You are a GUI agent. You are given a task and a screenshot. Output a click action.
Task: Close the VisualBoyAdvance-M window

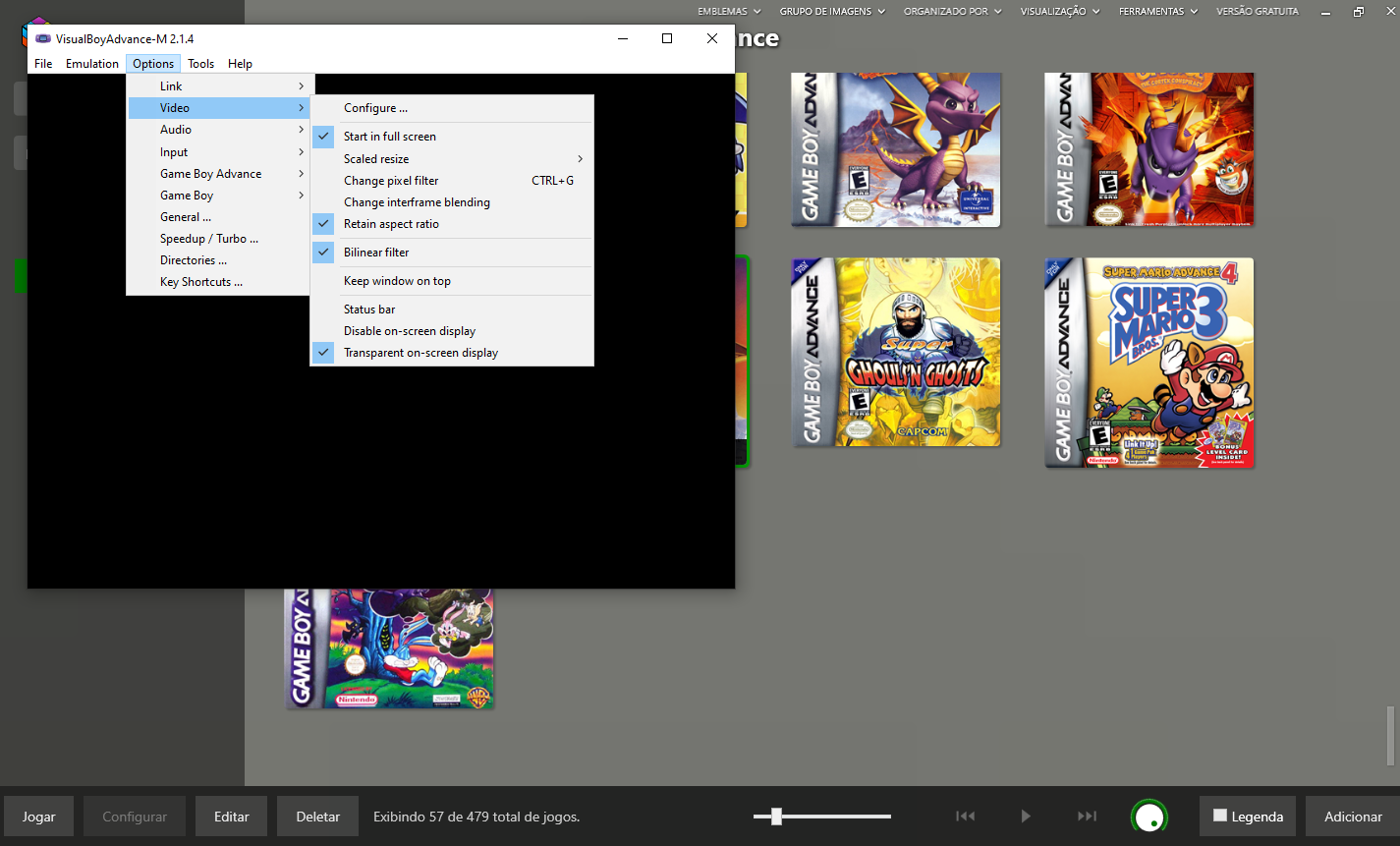(712, 38)
